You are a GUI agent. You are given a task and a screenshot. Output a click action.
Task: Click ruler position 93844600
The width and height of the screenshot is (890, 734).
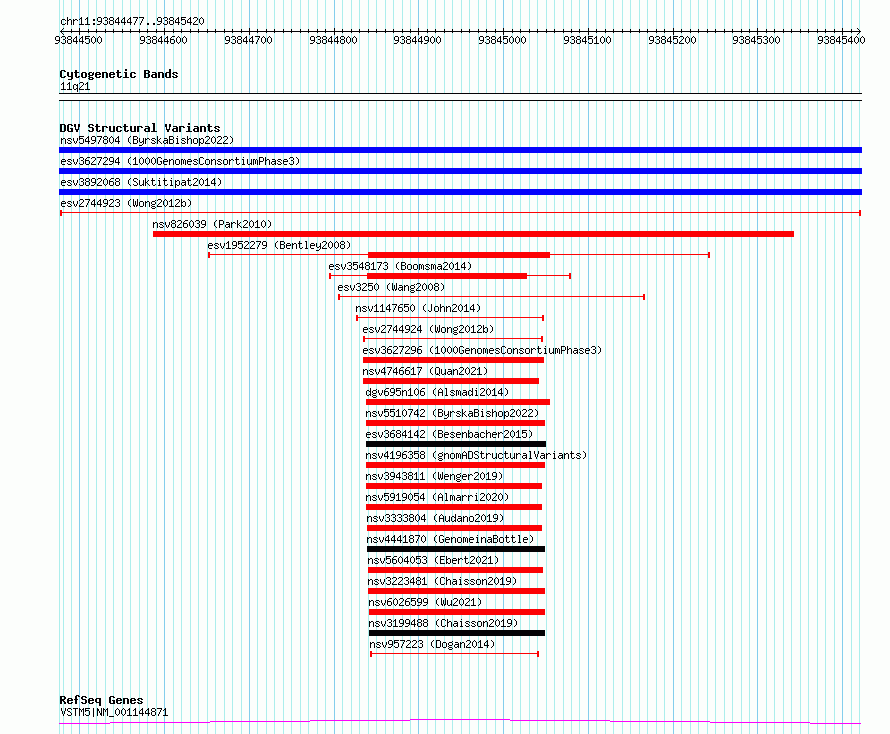163,40
